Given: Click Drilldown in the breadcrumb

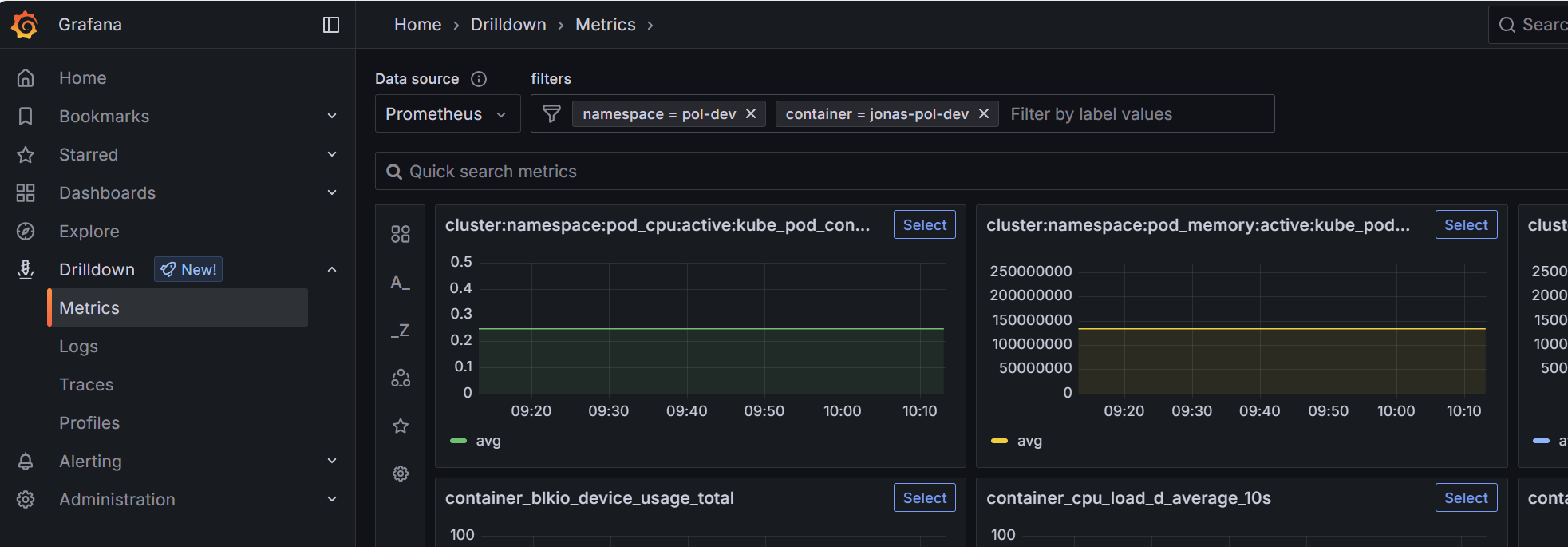Looking at the screenshot, I should coord(508,25).
